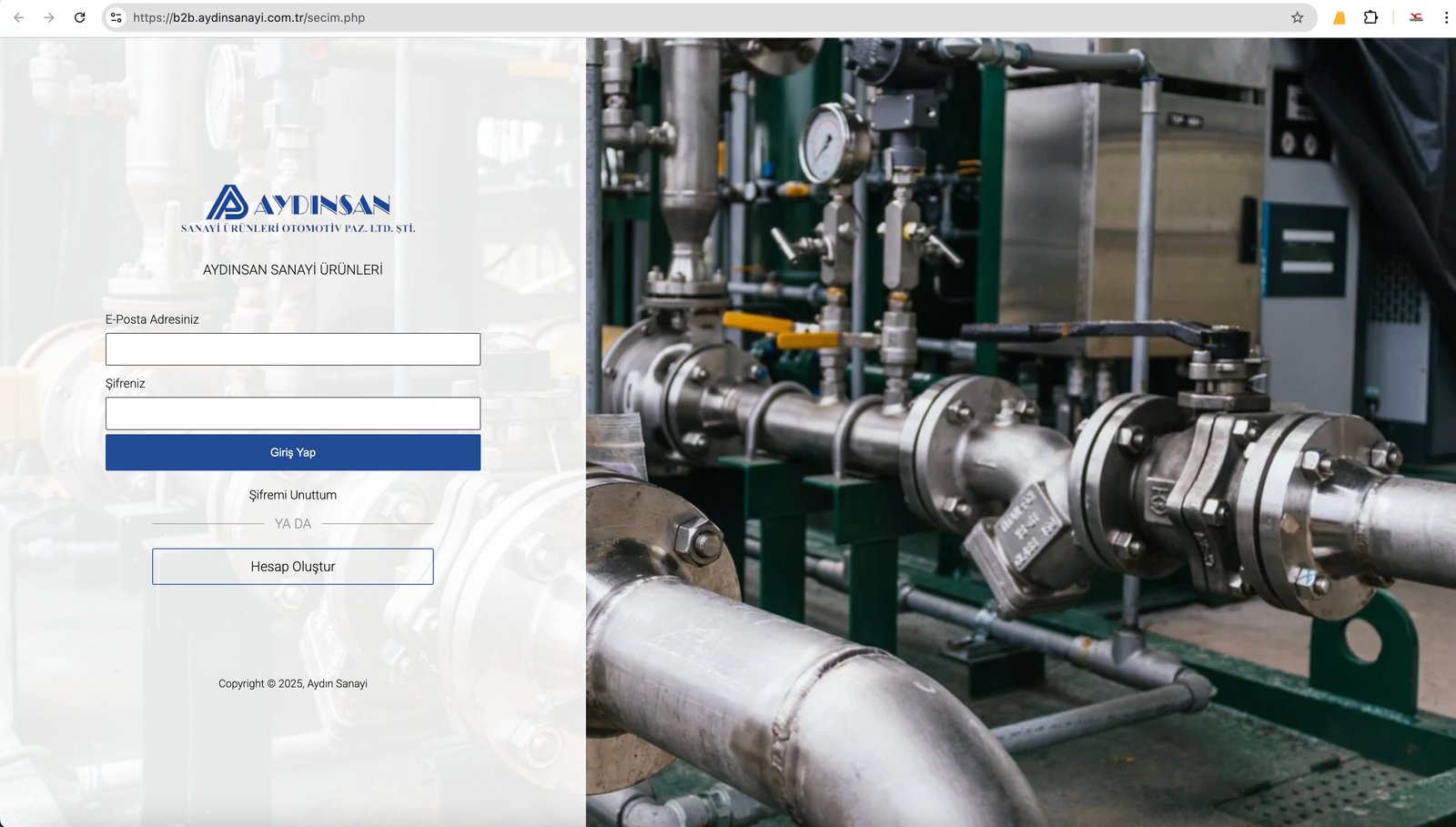Click the browser back arrow
Viewport: 1456px width, 827px height.
pos(19,17)
